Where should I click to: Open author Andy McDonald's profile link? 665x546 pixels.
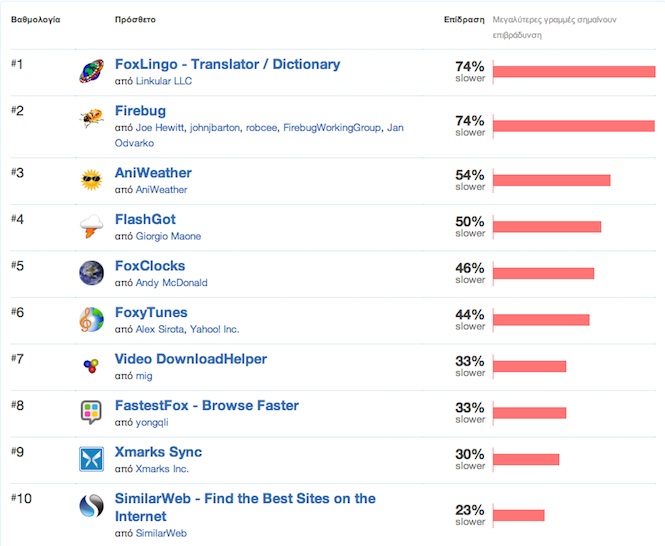(x=171, y=282)
